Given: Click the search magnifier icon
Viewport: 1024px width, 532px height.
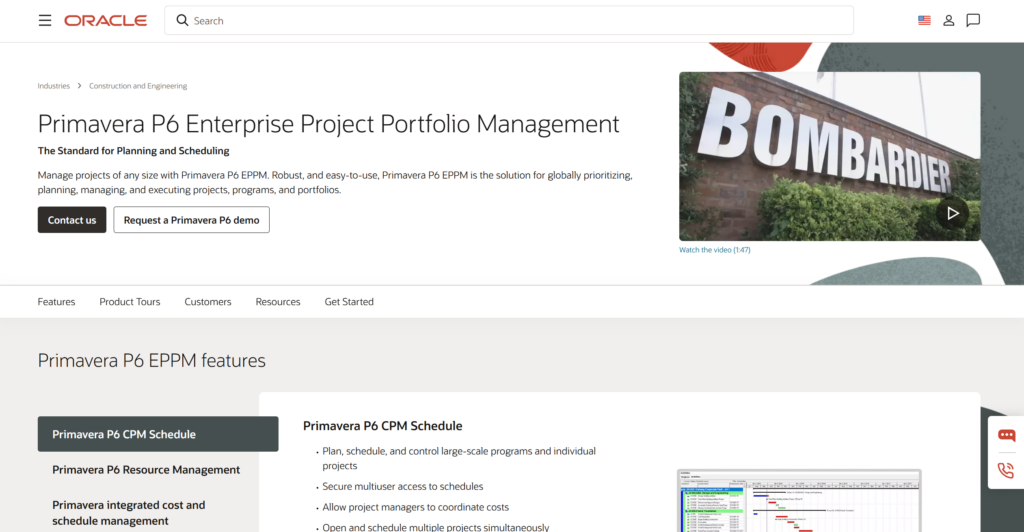Looking at the screenshot, I should pyautogui.click(x=182, y=20).
